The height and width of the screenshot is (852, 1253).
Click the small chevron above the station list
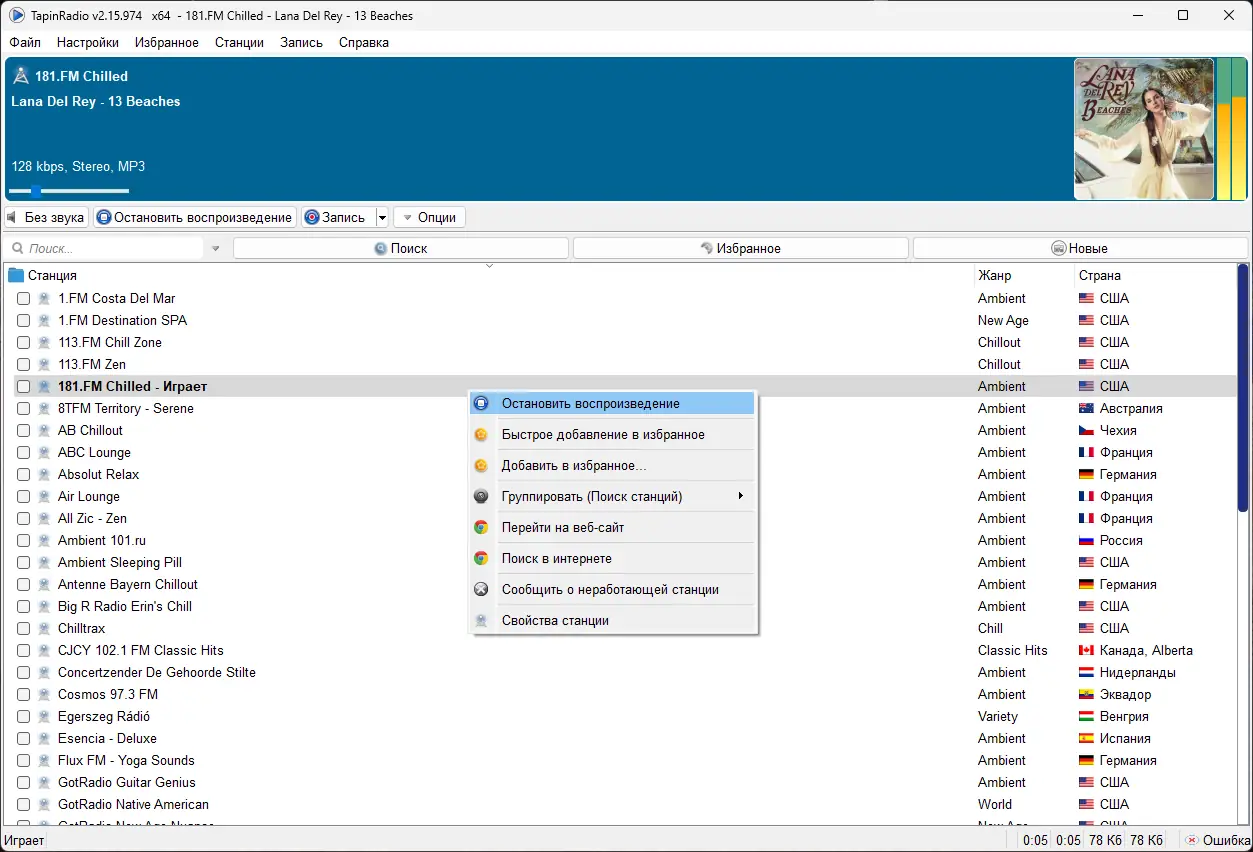click(489, 266)
